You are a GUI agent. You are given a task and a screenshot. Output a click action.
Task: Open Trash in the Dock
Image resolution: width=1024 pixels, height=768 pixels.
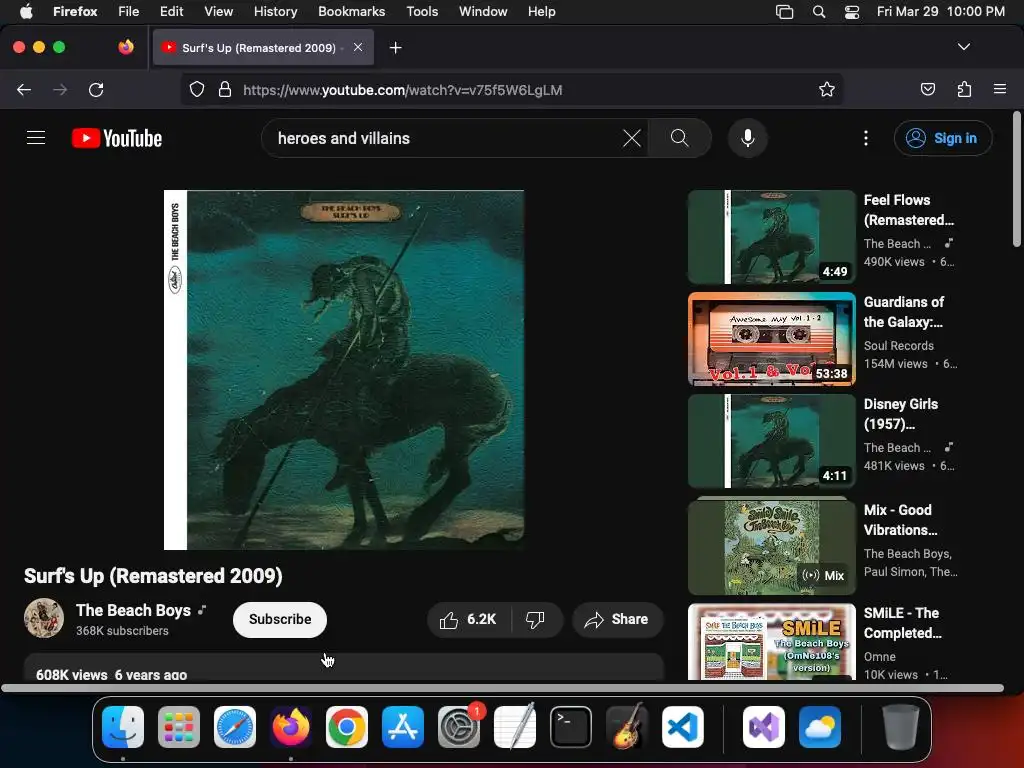coord(901,727)
